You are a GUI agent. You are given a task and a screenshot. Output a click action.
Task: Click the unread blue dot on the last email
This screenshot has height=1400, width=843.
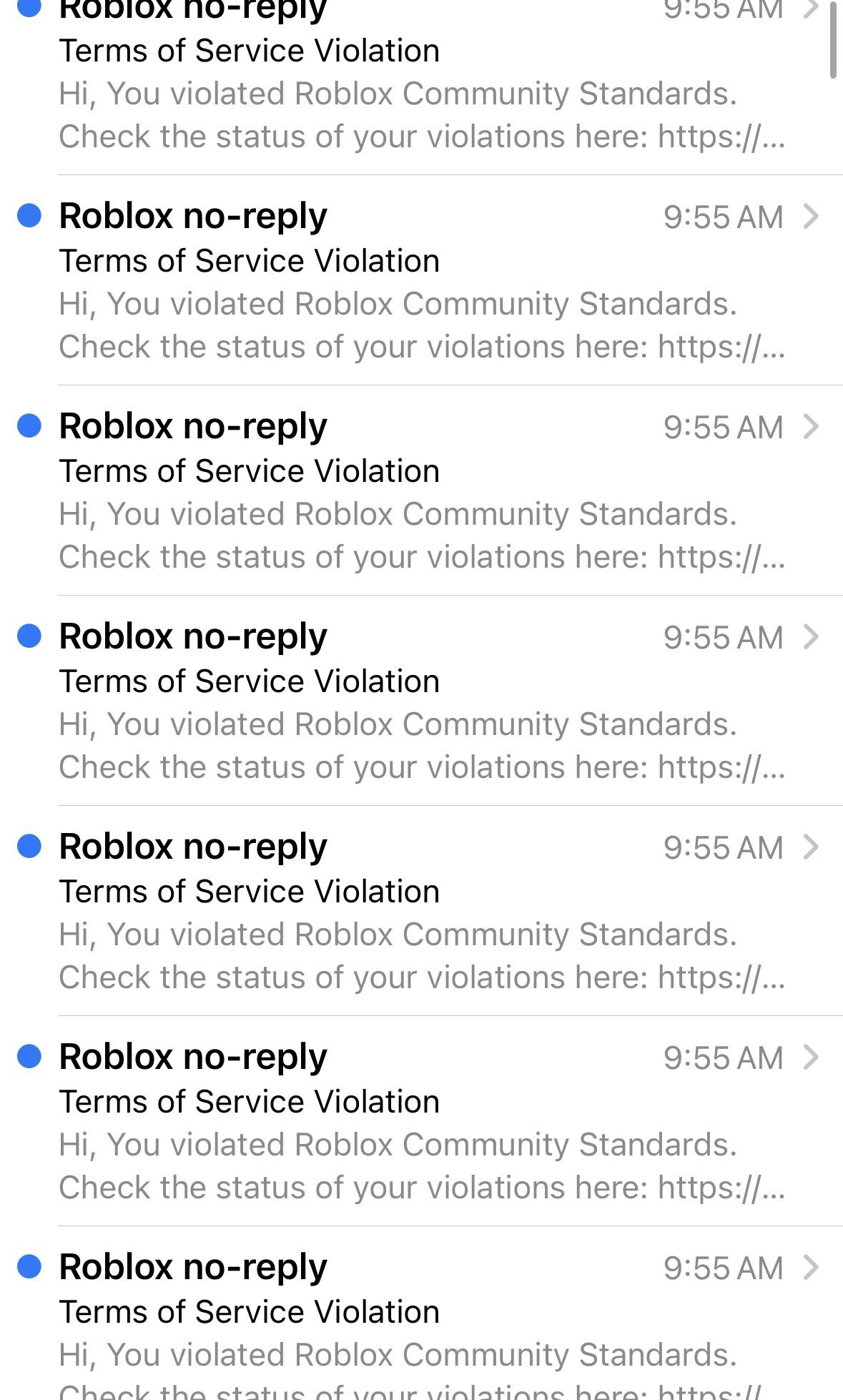[29, 1266]
